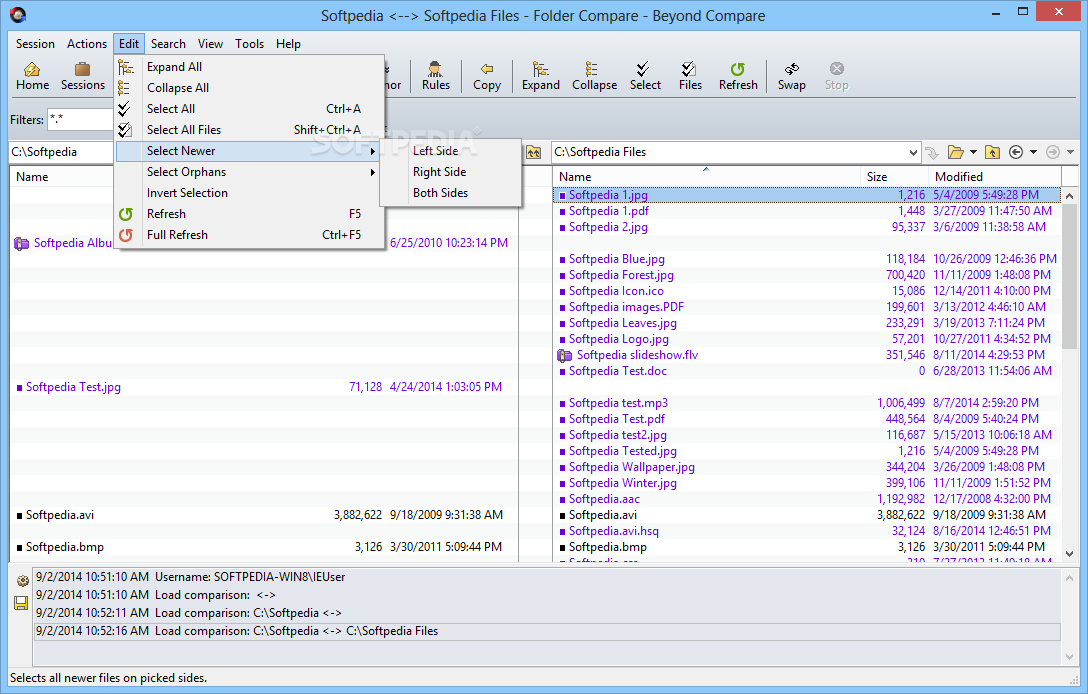Click the up-both-folders icon between path fields
1088x694 pixels.
tap(533, 152)
